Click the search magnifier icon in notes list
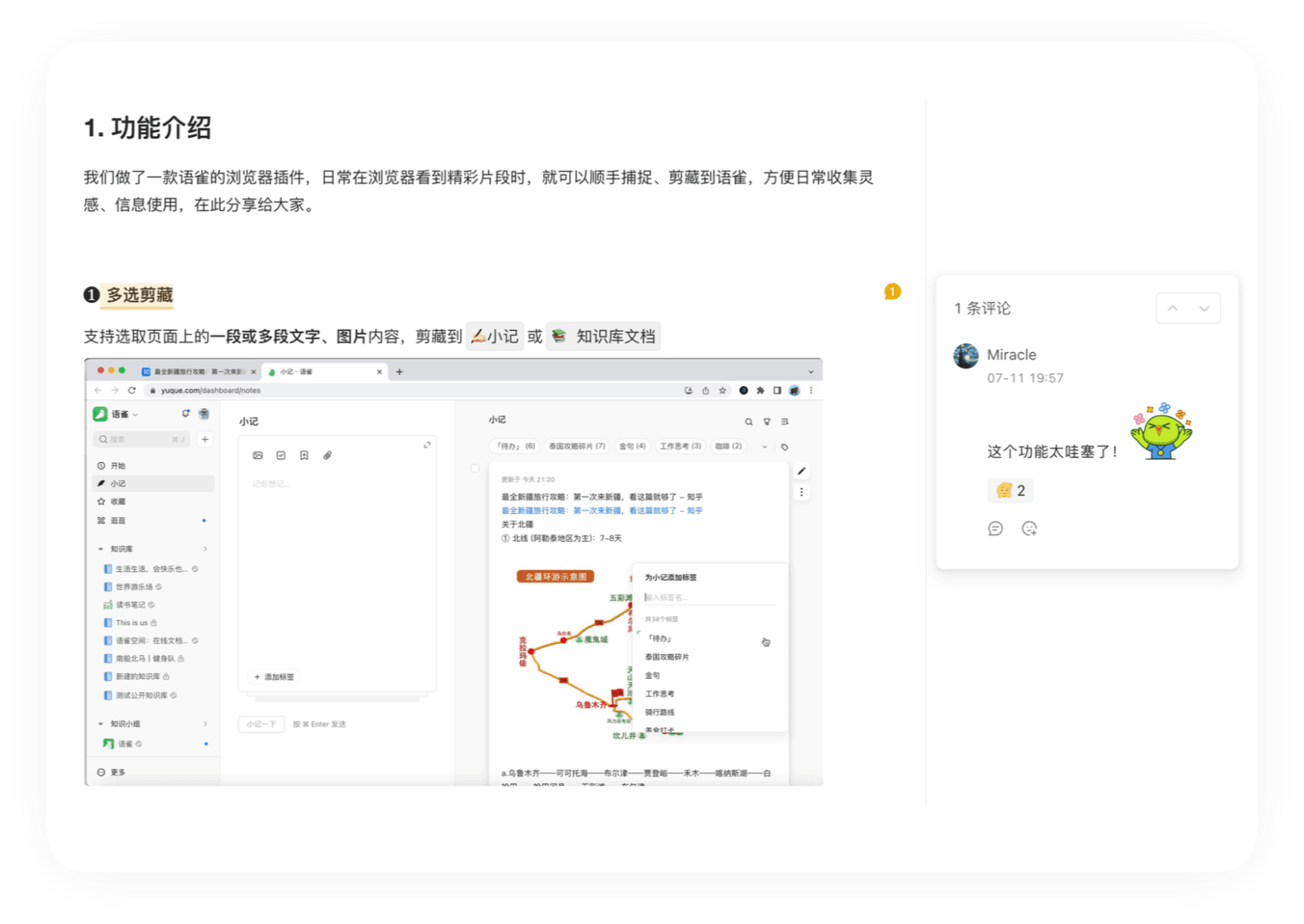The image size is (1304, 924). coord(748,422)
